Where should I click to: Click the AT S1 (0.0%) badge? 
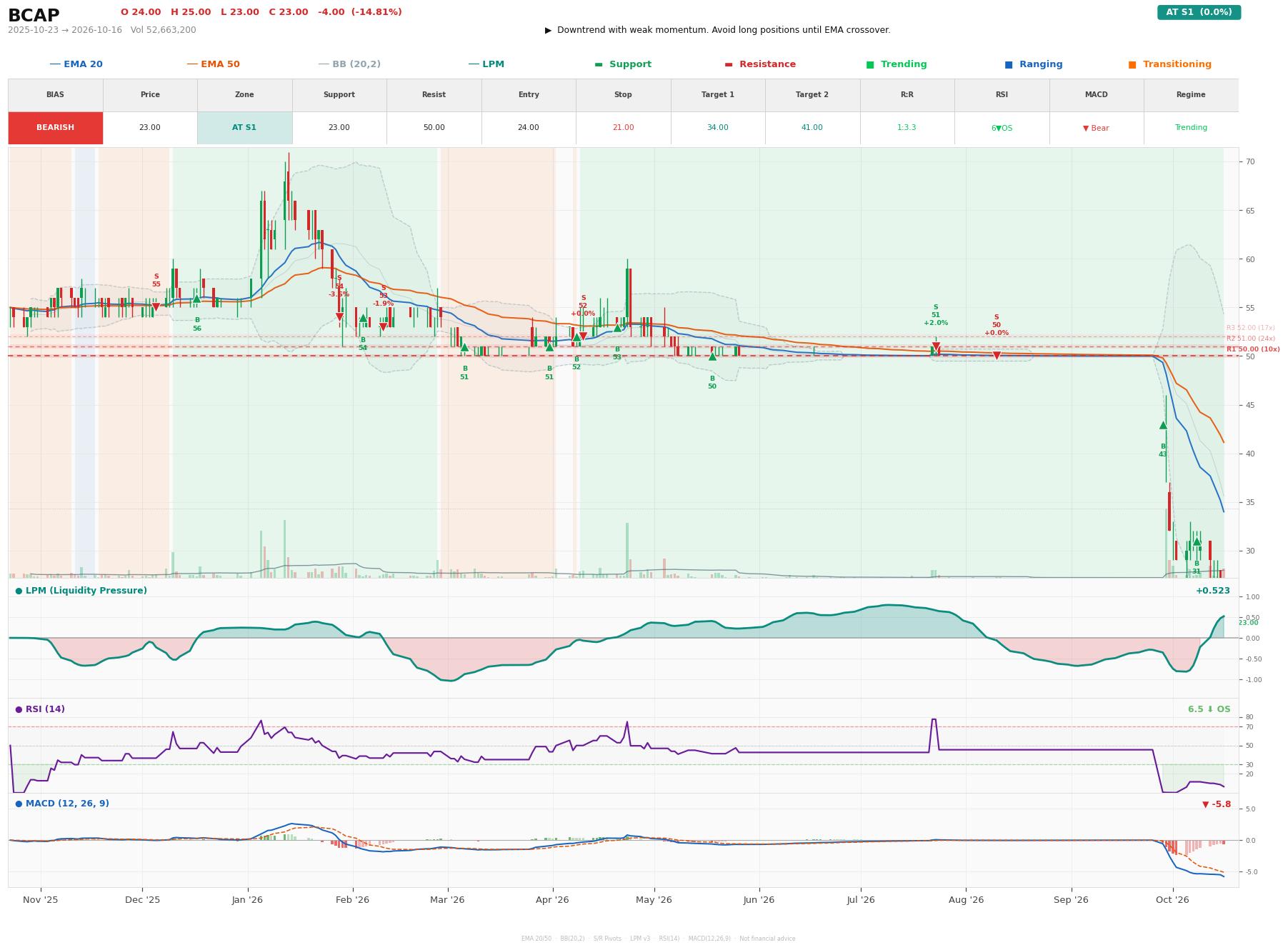(1199, 12)
